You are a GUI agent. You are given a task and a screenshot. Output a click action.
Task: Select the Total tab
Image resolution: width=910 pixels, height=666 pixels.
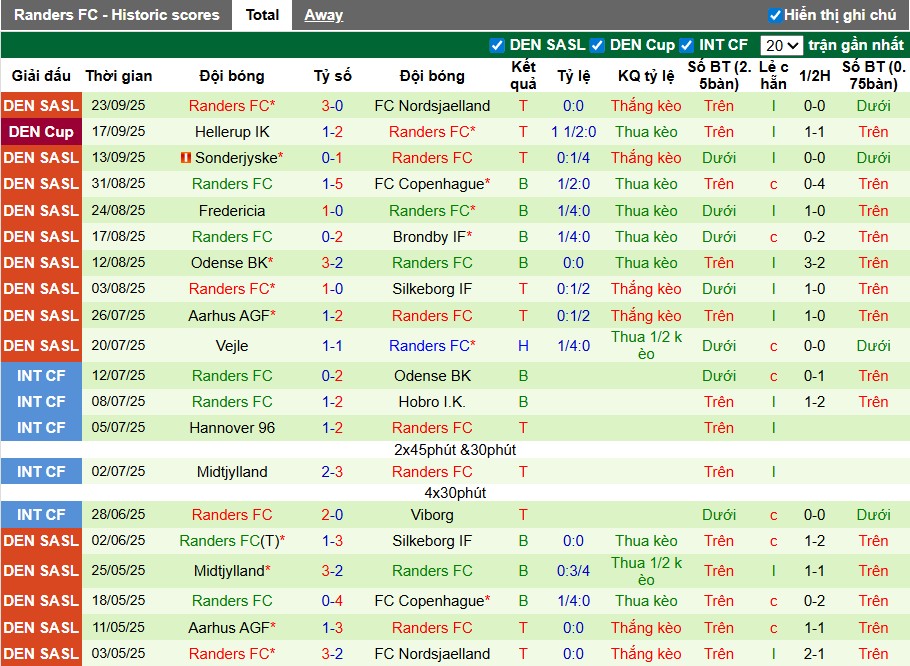click(x=263, y=15)
